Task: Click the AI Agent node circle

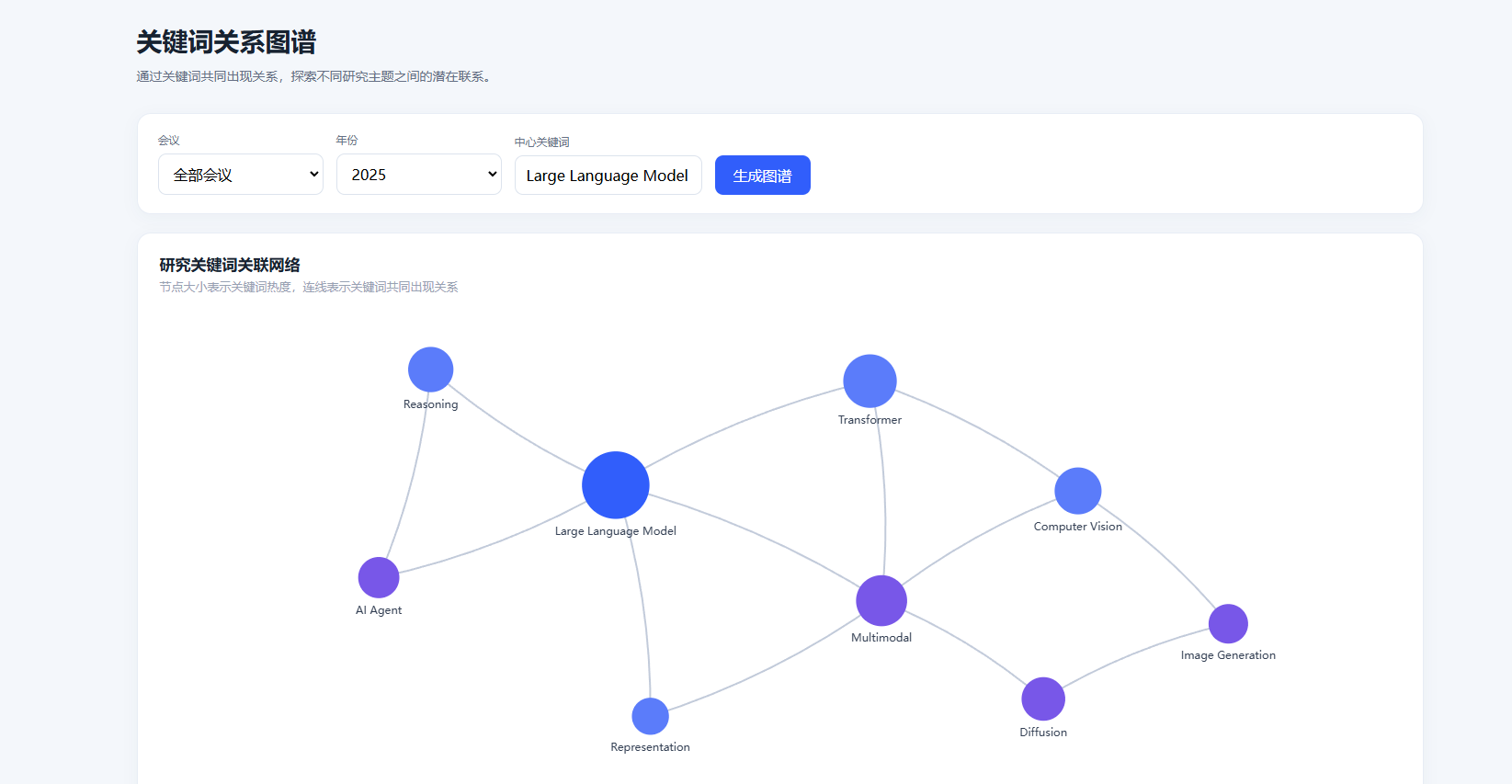Action: click(x=379, y=578)
